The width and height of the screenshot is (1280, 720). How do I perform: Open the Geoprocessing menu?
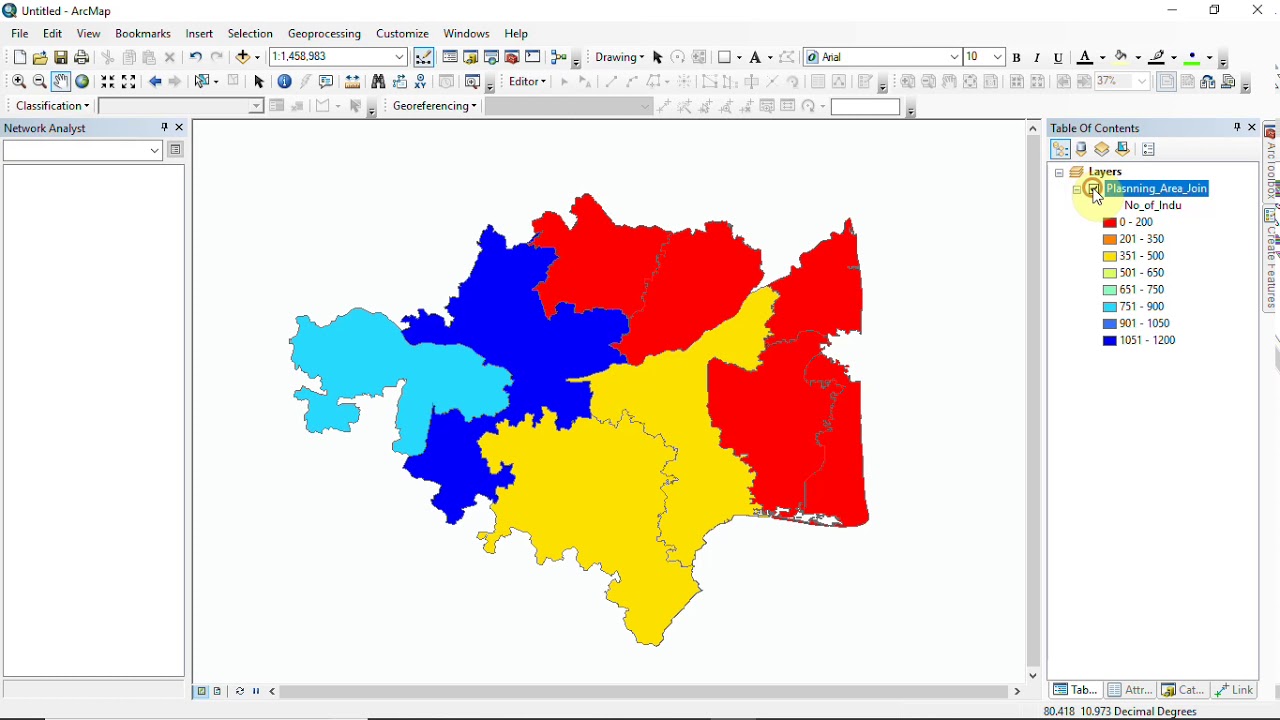324,33
